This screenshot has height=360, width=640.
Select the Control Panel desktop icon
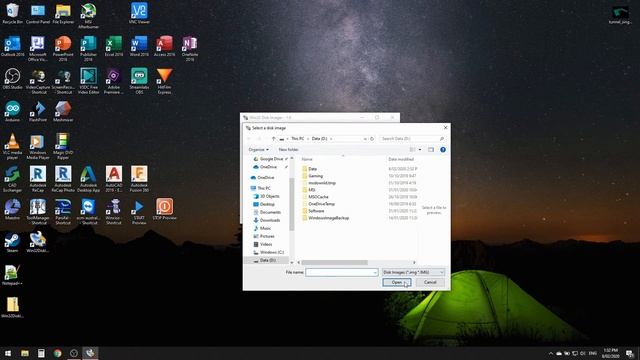(x=38, y=13)
